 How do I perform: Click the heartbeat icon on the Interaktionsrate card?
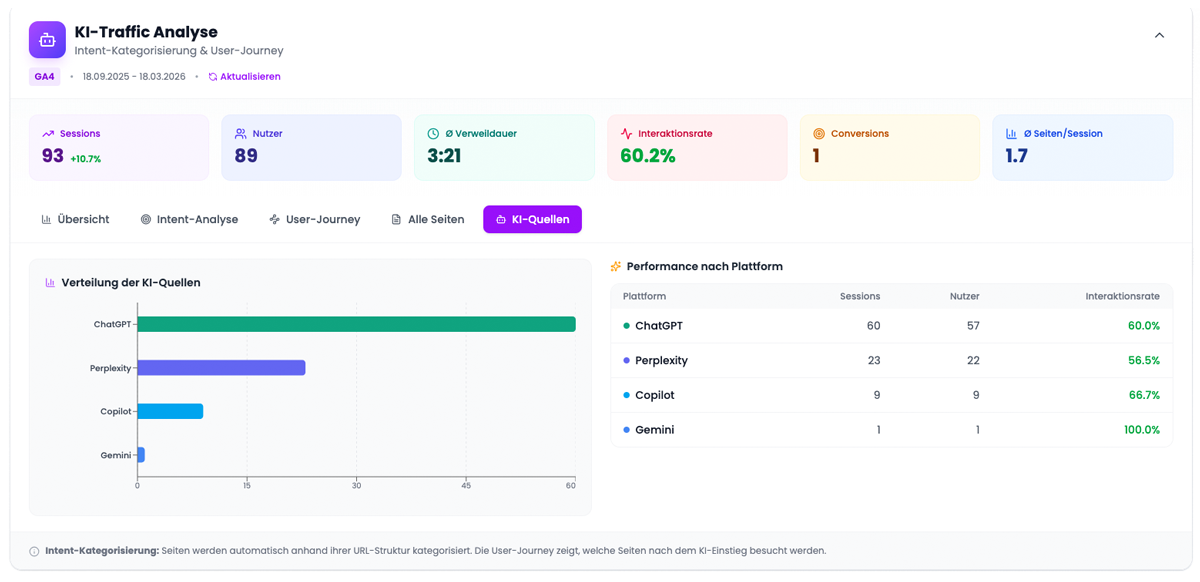pos(624,132)
